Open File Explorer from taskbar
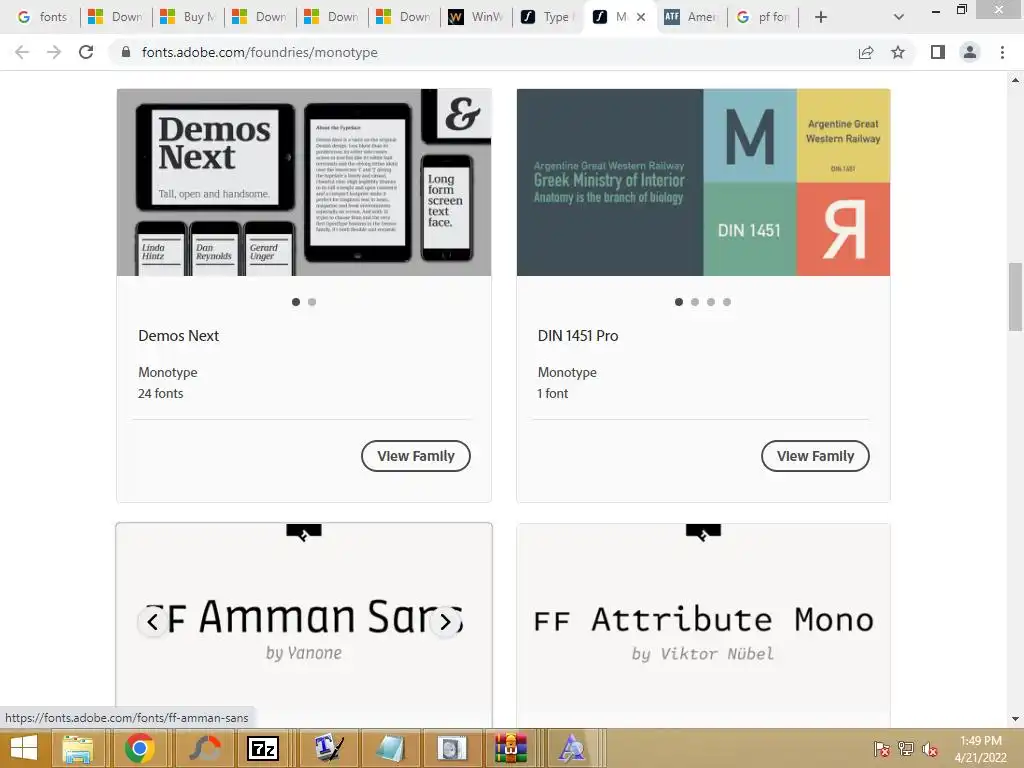This screenshot has width=1024, height=768. [77, 748]
